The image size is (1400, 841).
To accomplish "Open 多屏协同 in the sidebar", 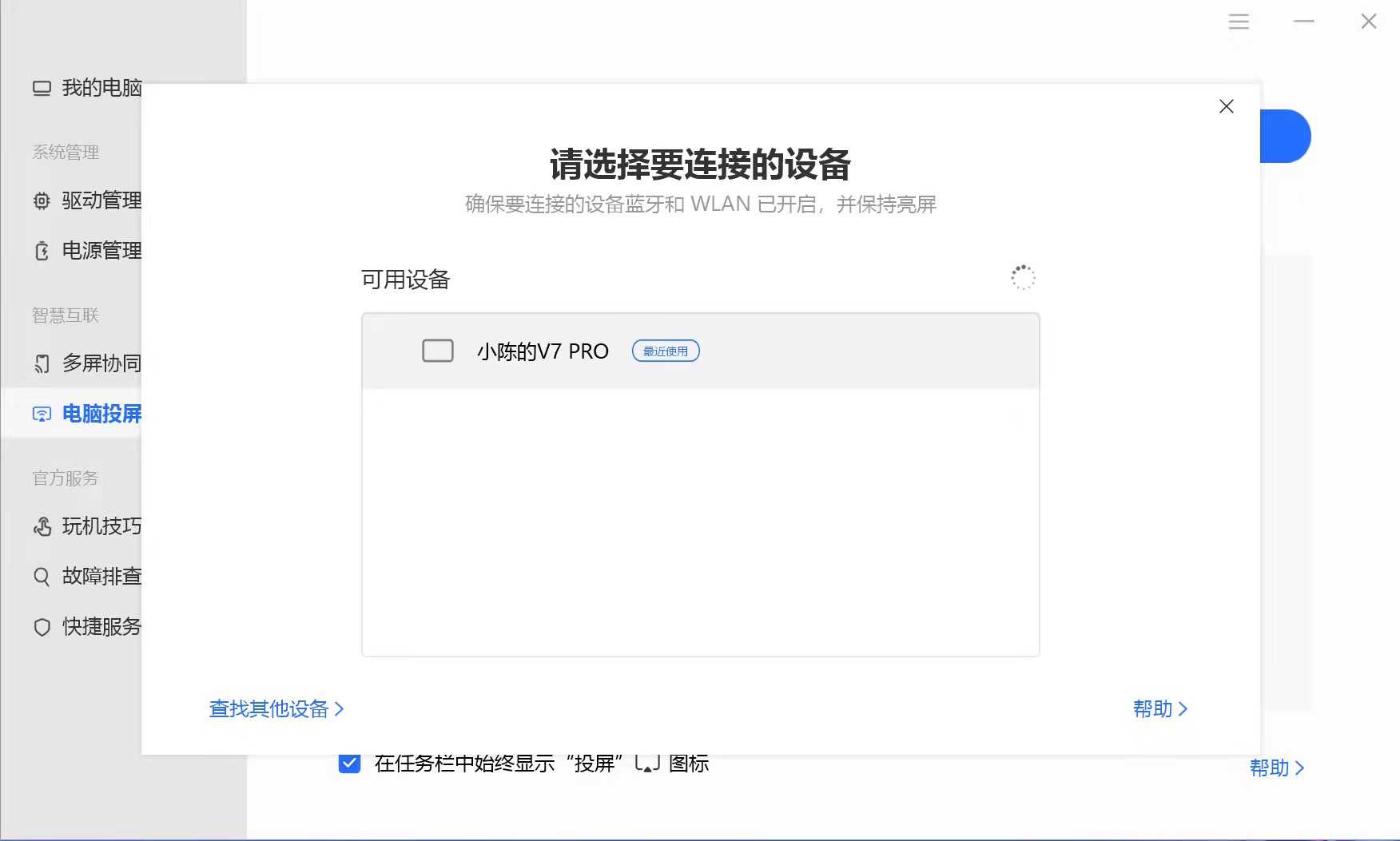I will pyautogui.click(x=86, y=363).
